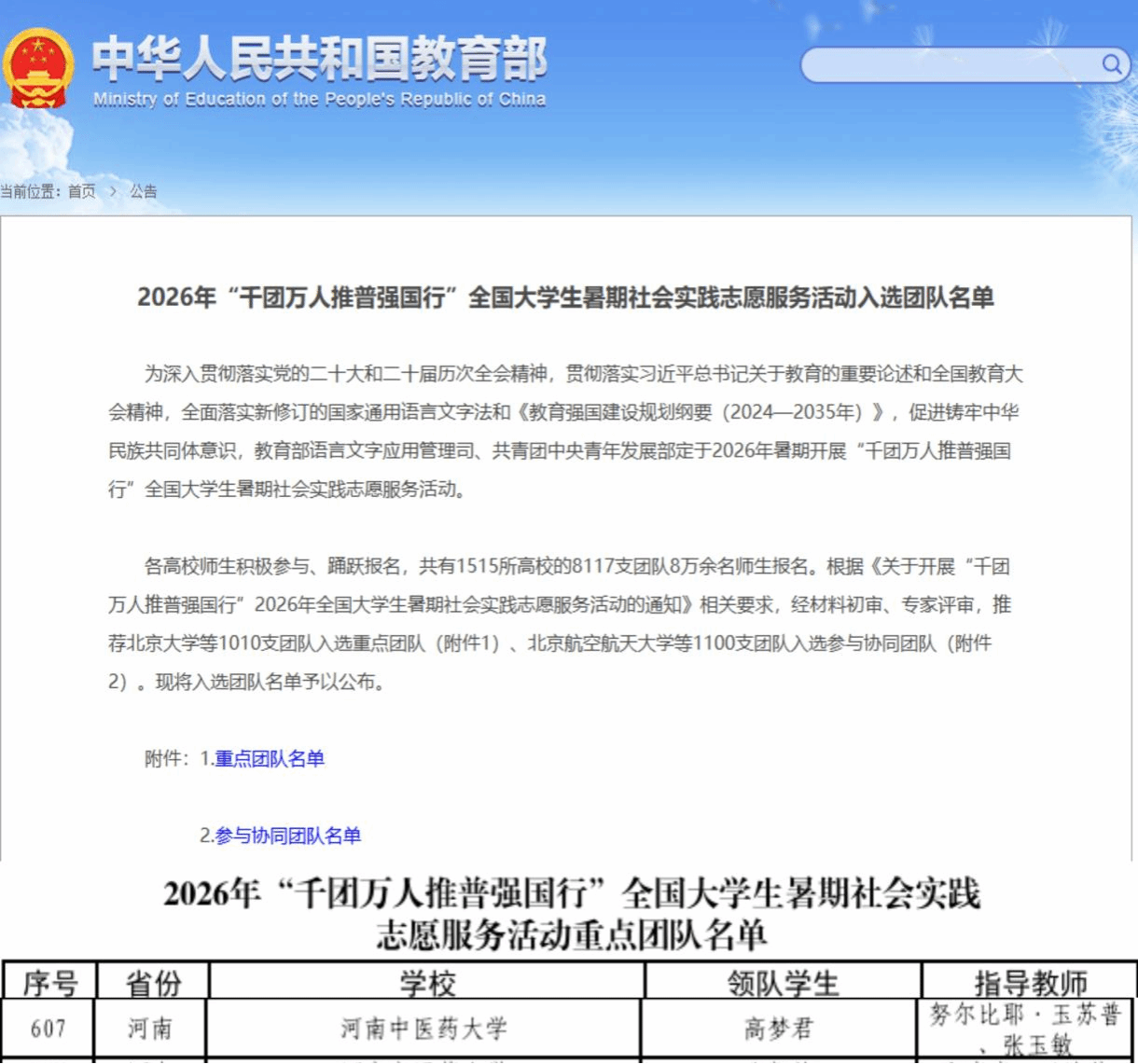Click the 省份 column header
The image size is (1138, 1064).
click(x=153, y=982)
